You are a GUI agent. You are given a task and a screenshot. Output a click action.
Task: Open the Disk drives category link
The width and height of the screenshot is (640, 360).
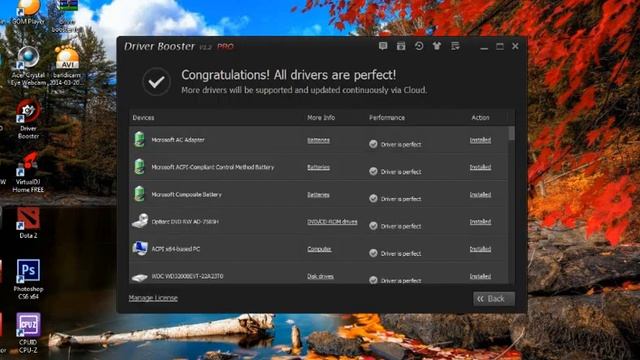tap(320, 276)
